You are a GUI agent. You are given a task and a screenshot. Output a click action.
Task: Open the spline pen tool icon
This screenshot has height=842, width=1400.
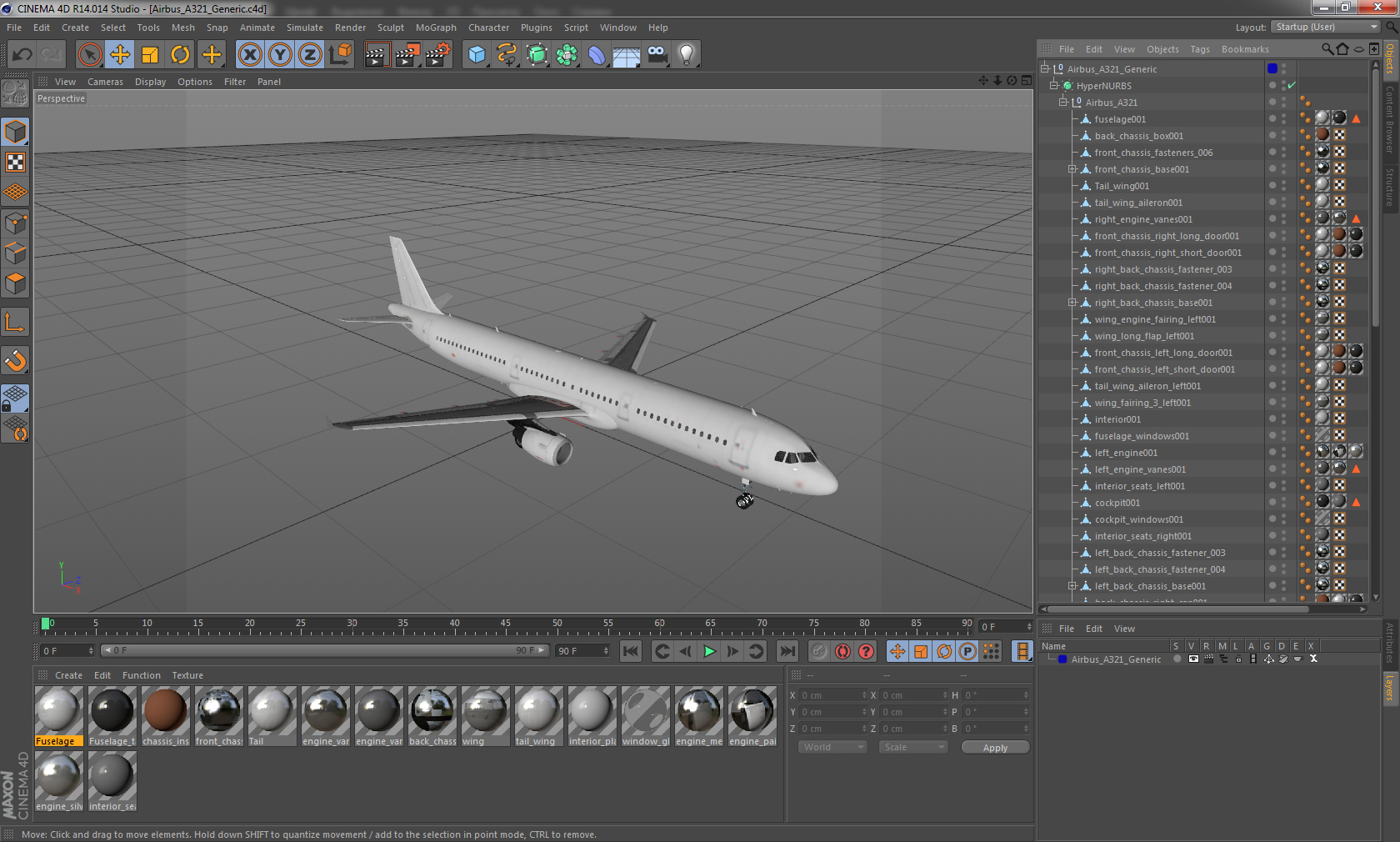coord(507,55)
